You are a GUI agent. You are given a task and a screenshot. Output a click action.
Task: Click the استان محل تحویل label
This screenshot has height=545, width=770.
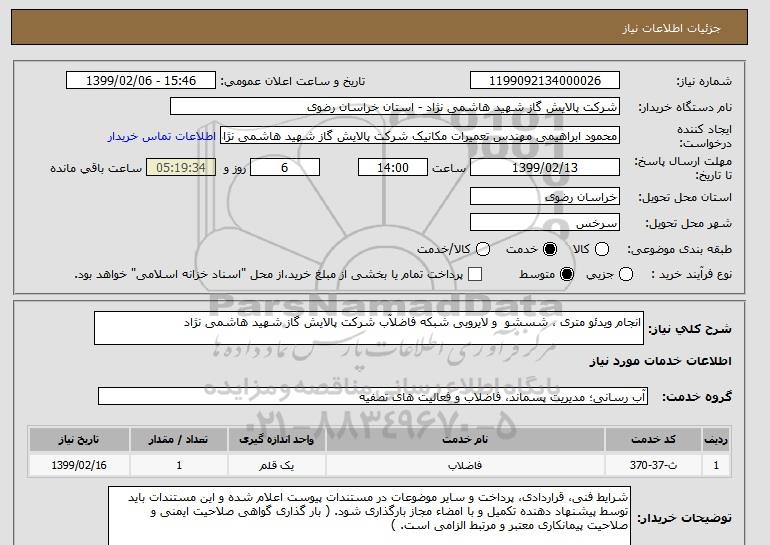(685, 197)
